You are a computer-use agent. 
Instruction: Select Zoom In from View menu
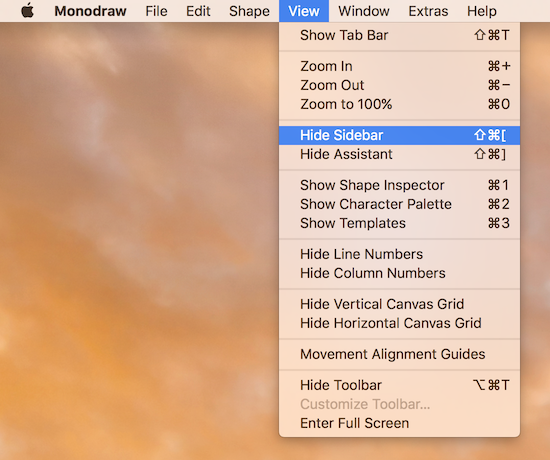tap(400, 66)
